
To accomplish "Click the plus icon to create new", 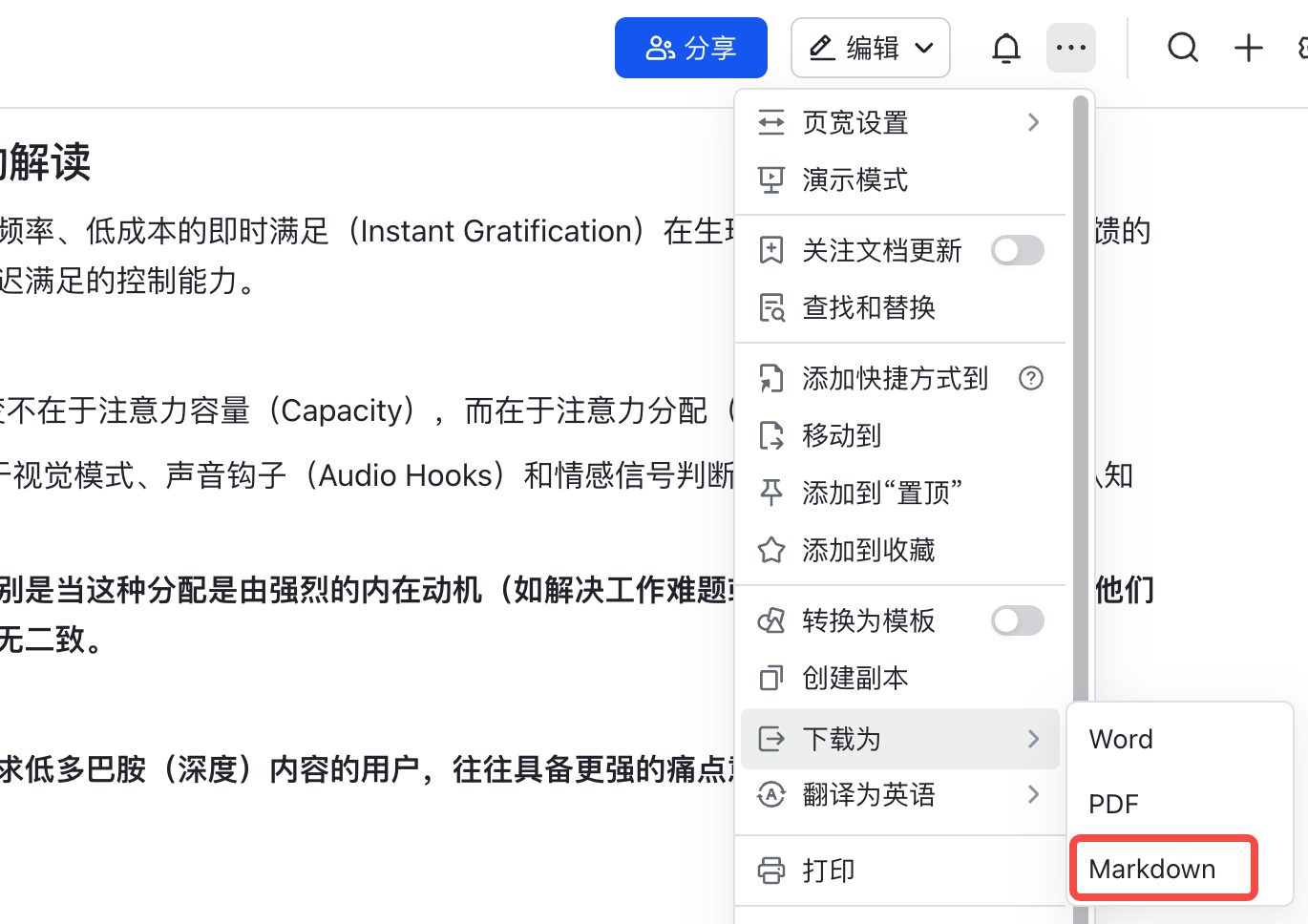I will [x=1249, y=48].
